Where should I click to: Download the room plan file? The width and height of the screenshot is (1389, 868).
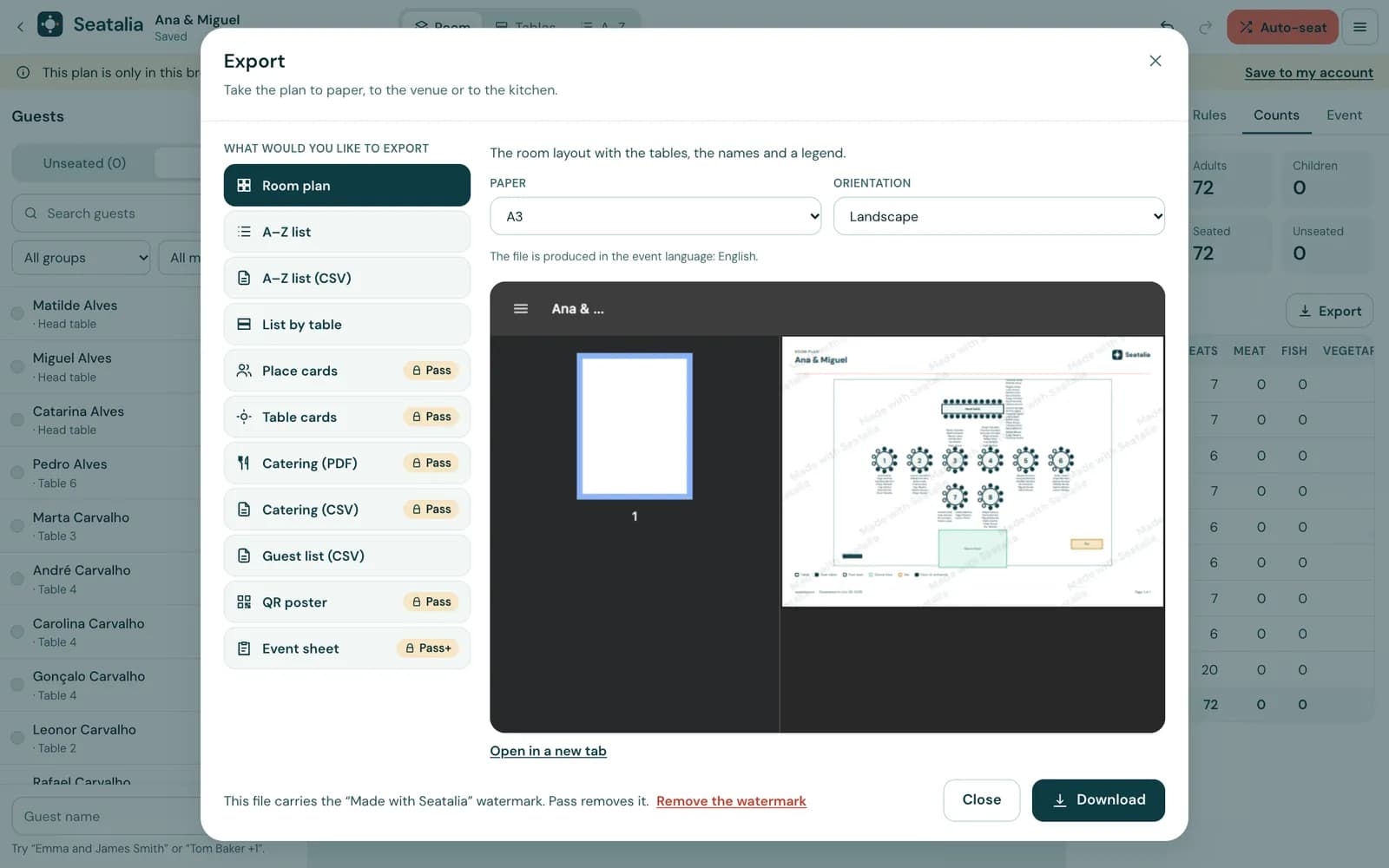pos(1098,800)
